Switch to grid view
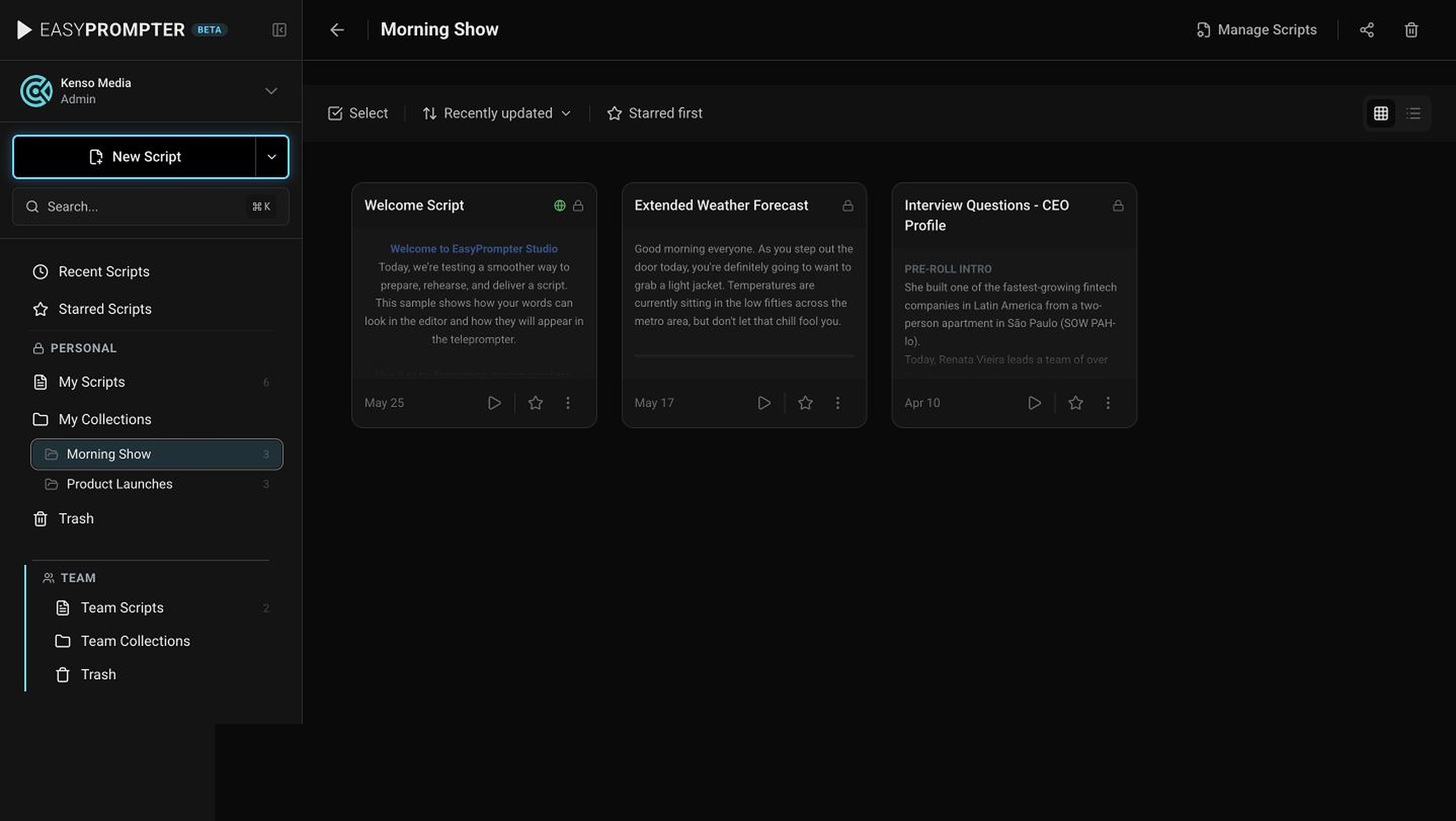The image size is (1456, 821). pyautogui.click(x=1381, y=113)
